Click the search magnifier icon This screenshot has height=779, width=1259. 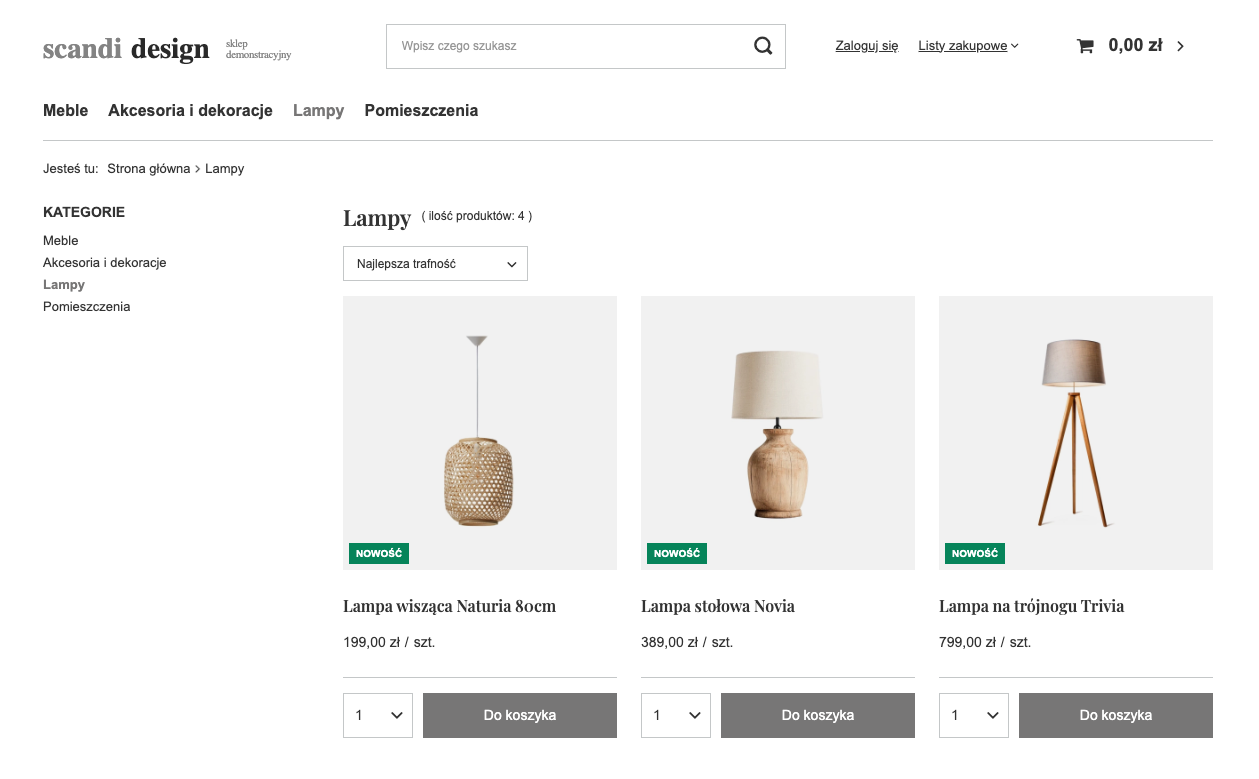pyautogui.click(x=763, y=46)
